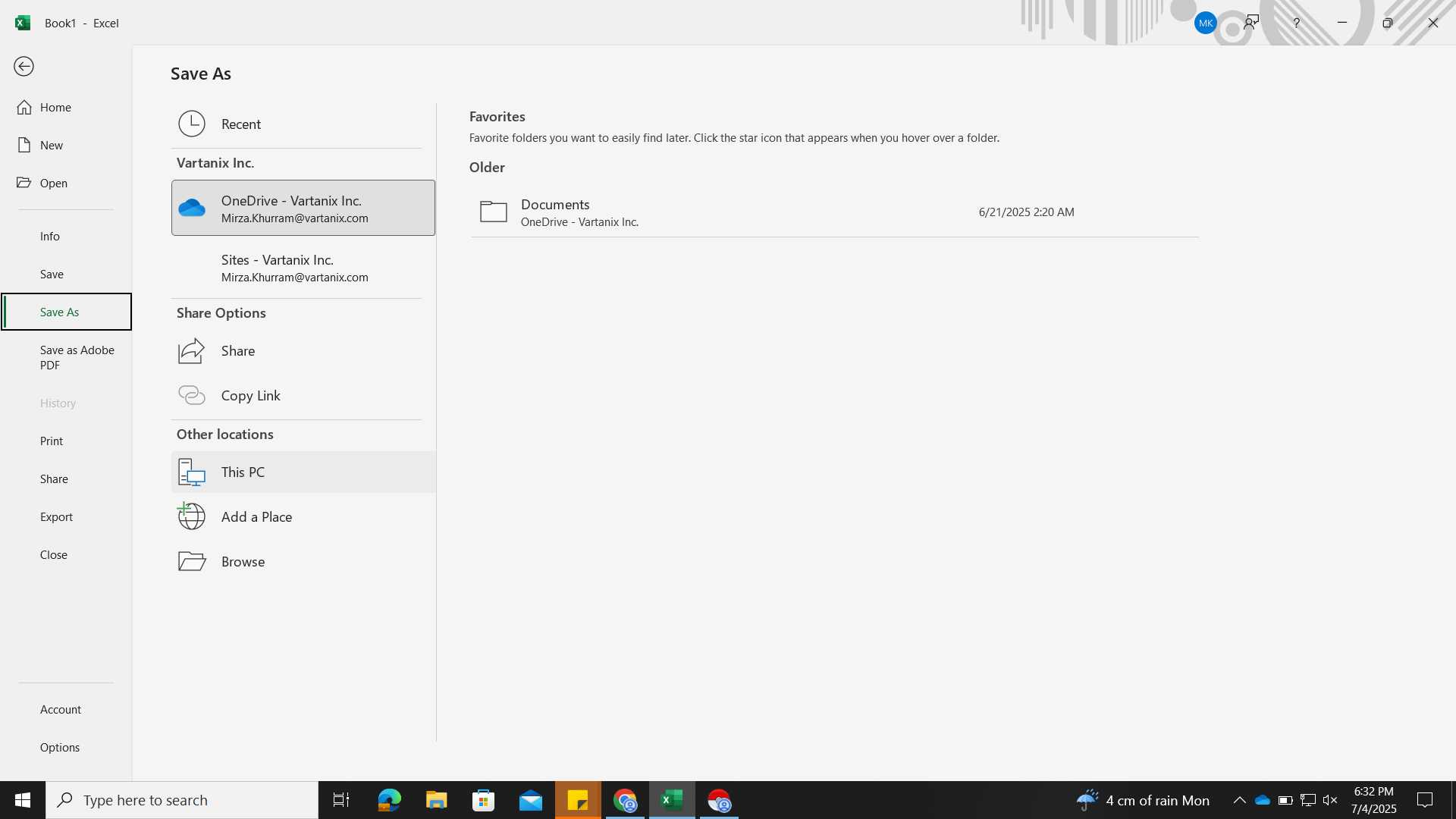1456x819 pixels.
Task: Select Share in the left sidebar
Action: 66,479
